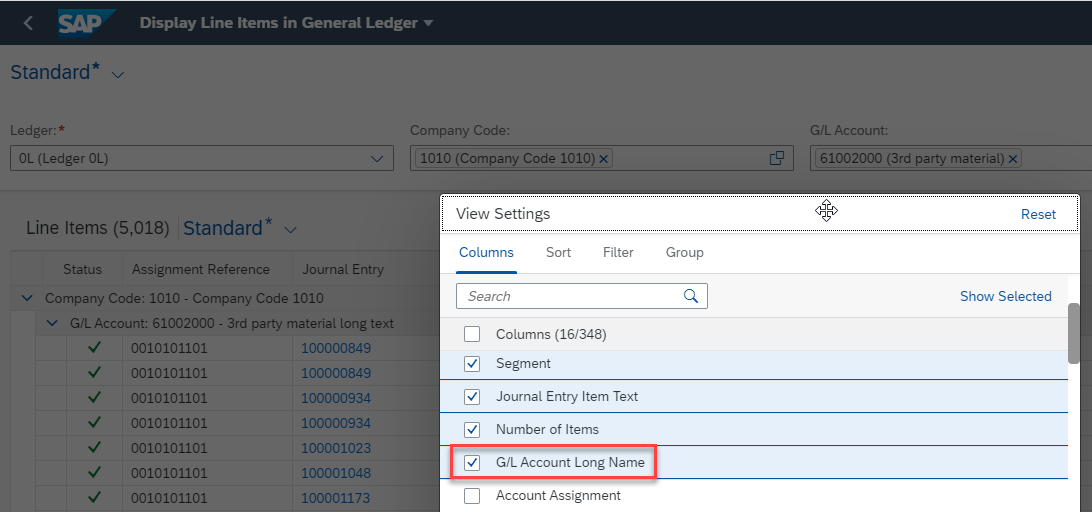The height and width of the screenshot is (512, 1092).
Task: Toggle the select-all Columns checkbox
Action: 472,334
